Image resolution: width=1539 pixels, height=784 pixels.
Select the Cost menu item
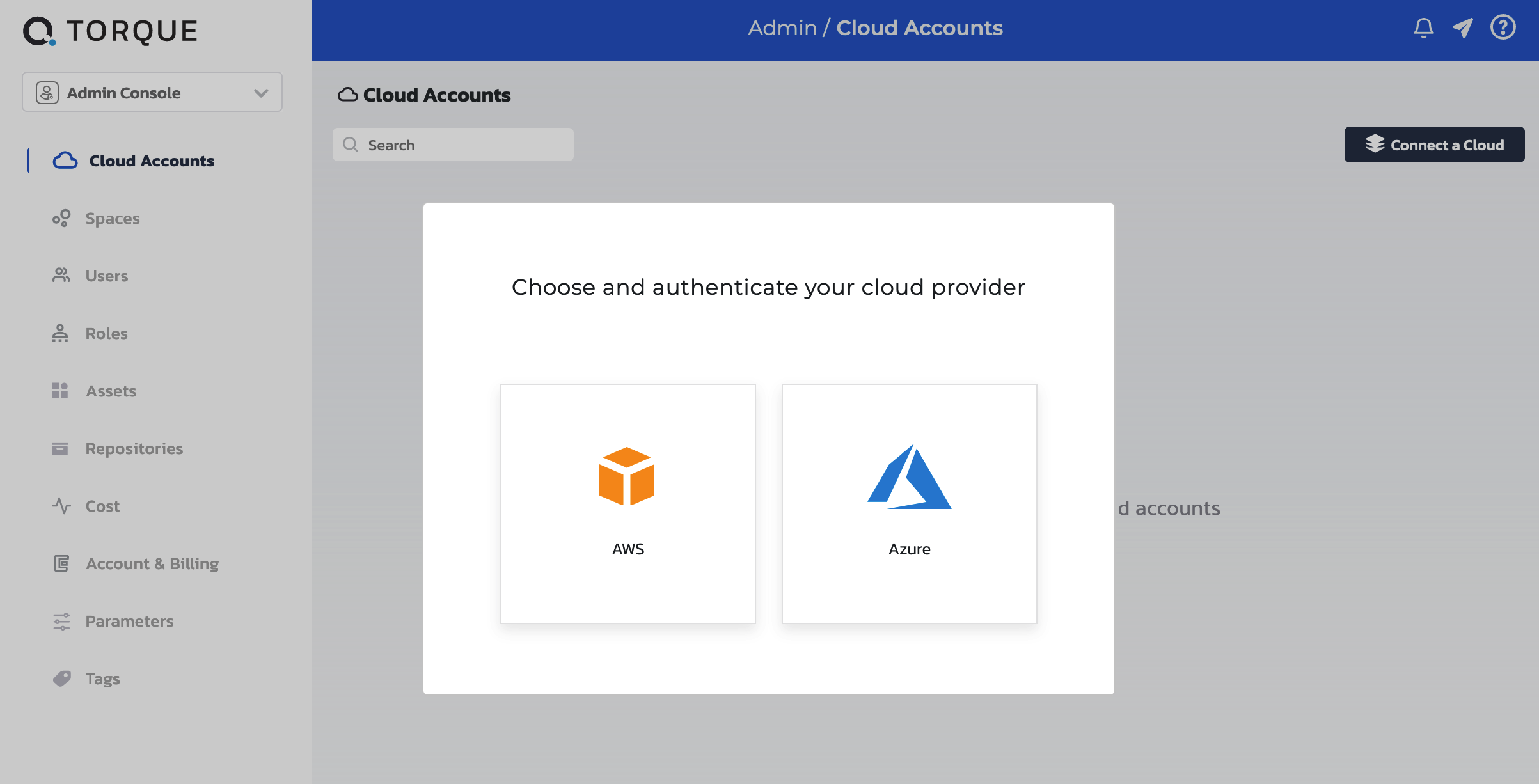102,506
